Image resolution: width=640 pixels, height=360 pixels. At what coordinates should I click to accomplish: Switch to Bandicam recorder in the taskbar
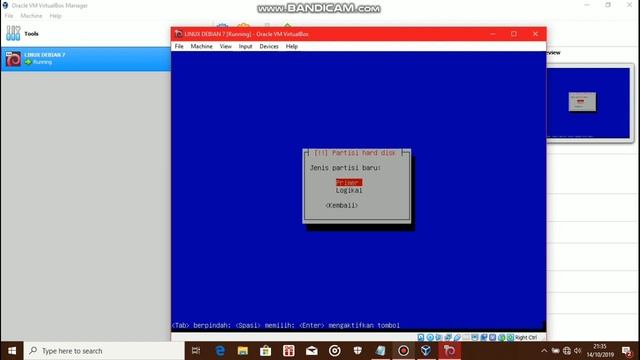pyautogui.click(x=403, y=351)
